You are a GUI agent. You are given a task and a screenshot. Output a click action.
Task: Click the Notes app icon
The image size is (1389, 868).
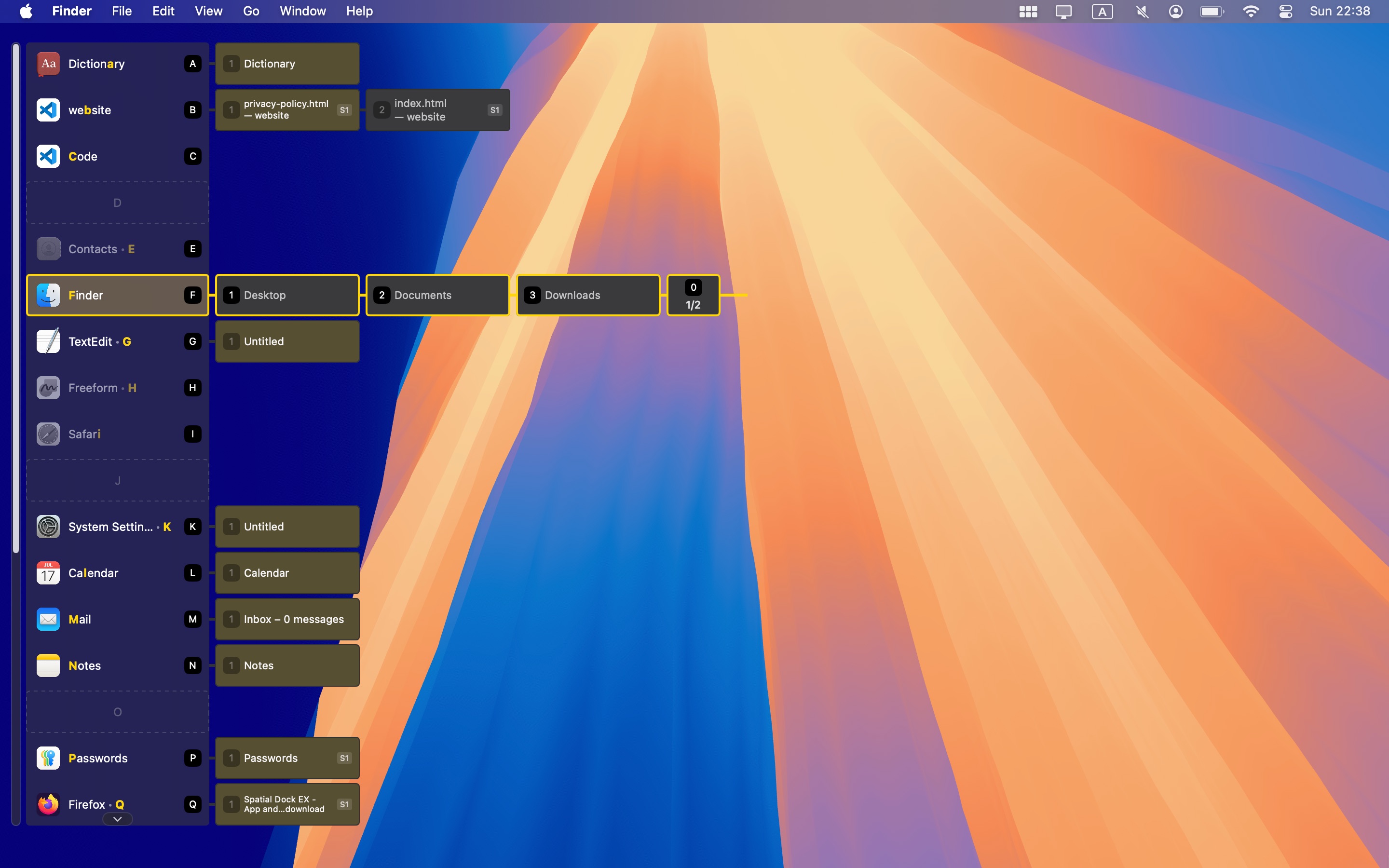tap(48, 665)
